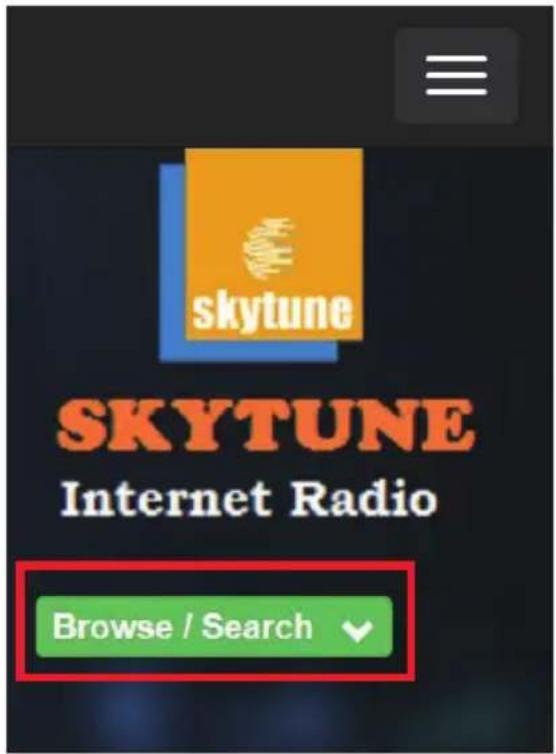
Task: Click the globe emblem inside the logo
Action: [269, 249]
